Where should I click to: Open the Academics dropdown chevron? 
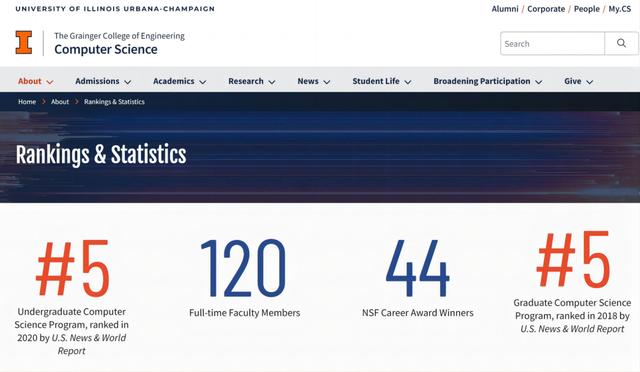pos(202,82)
